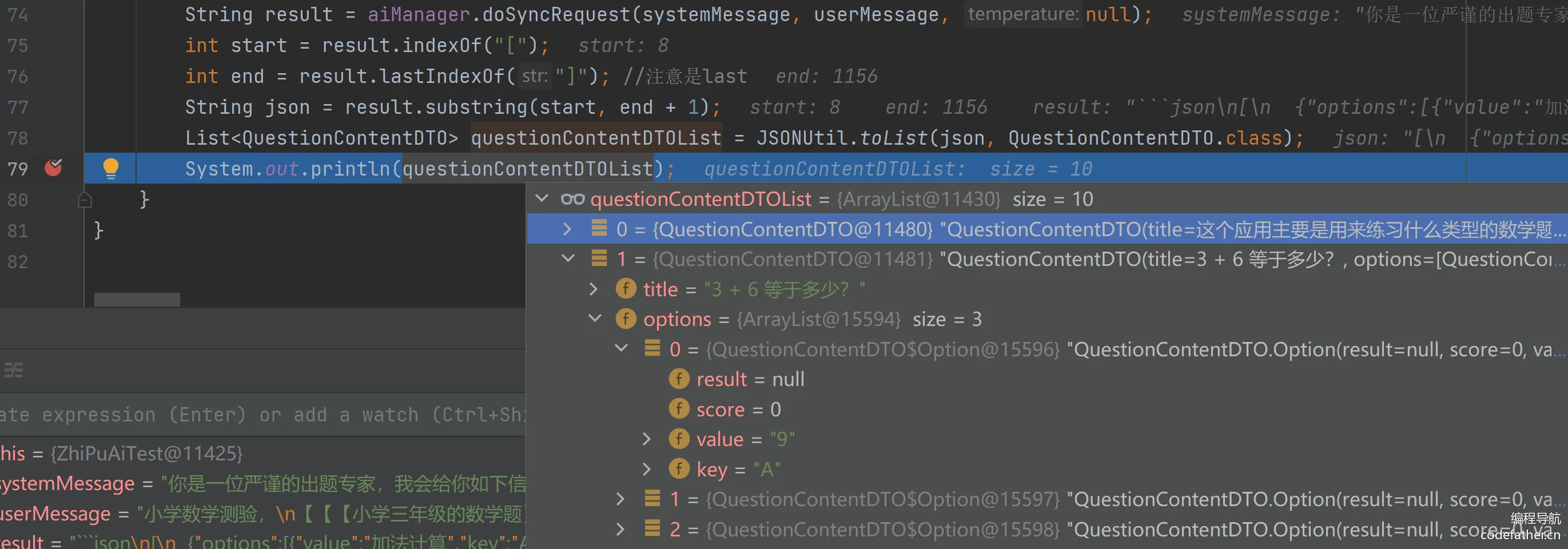Click 'aiManager' on line 74
This screenshot has height=549, width=1568.
[419, 15]
